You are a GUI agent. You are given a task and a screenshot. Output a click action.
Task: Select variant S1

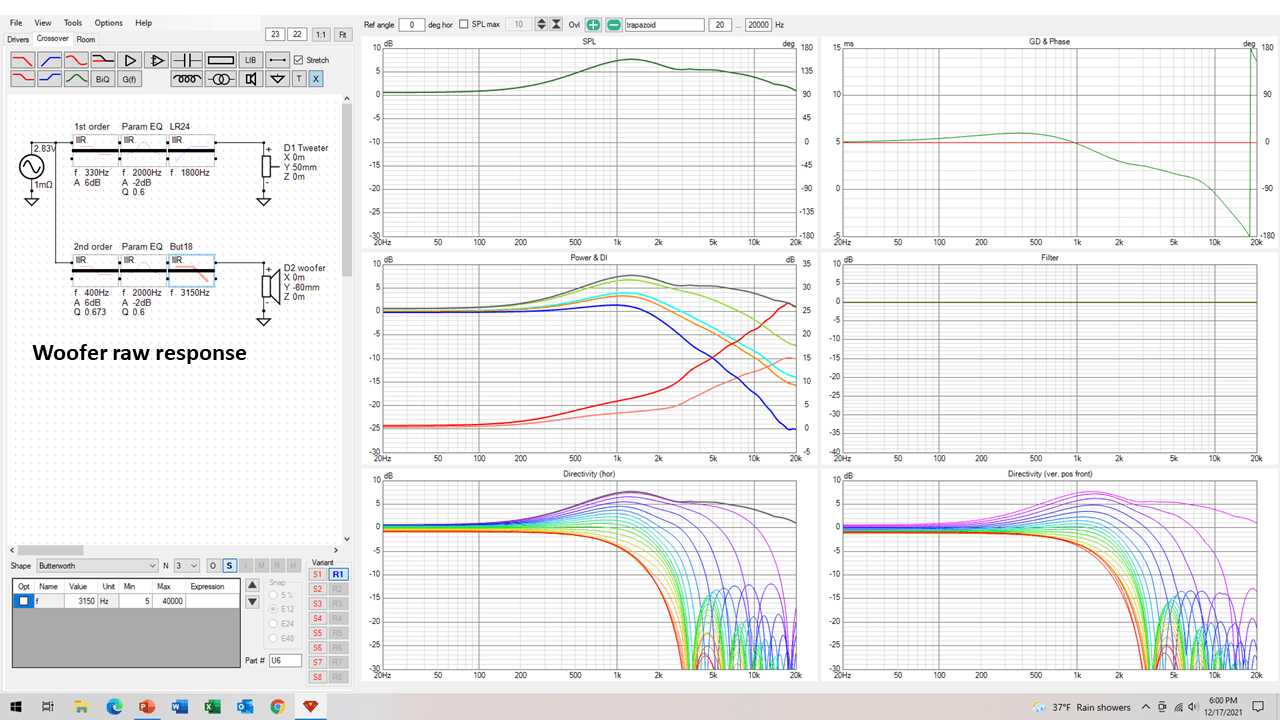[317, 574]
